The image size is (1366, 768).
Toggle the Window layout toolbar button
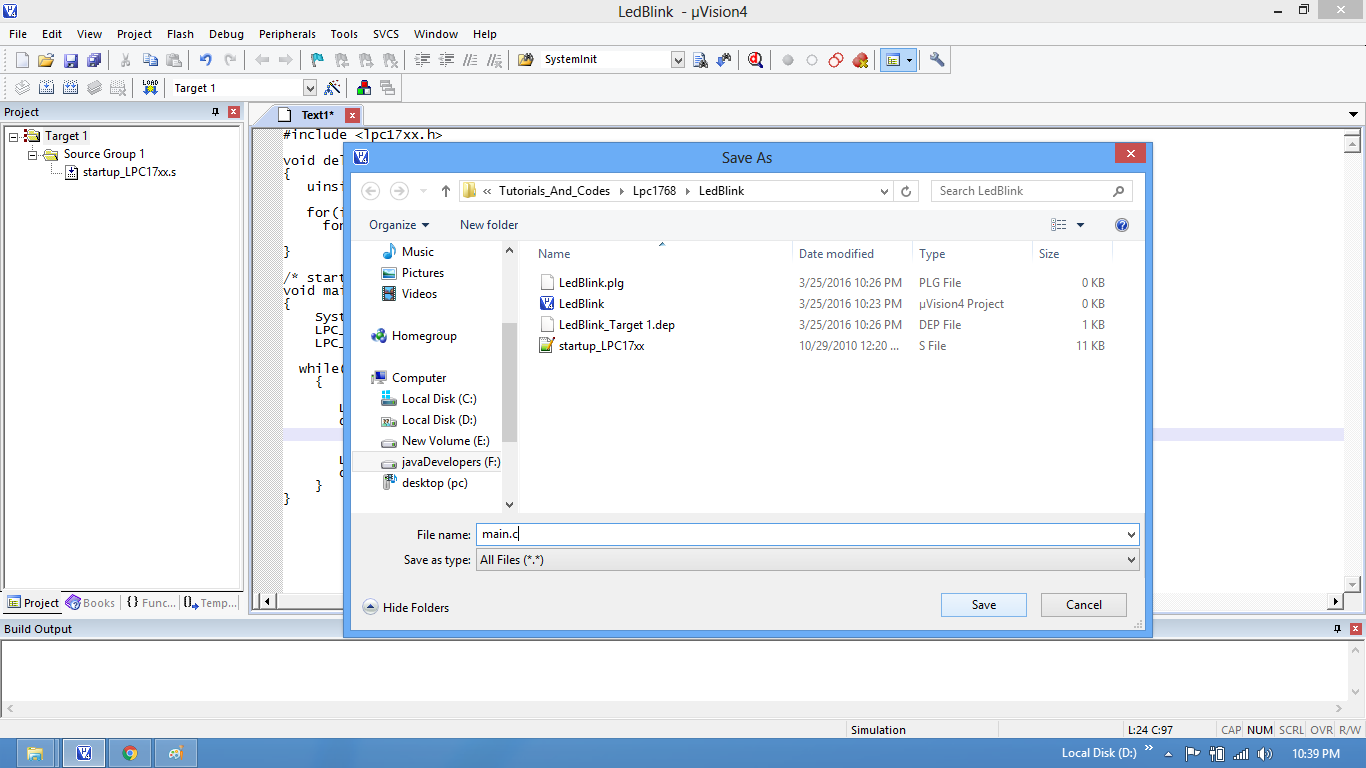pos(892,60)
